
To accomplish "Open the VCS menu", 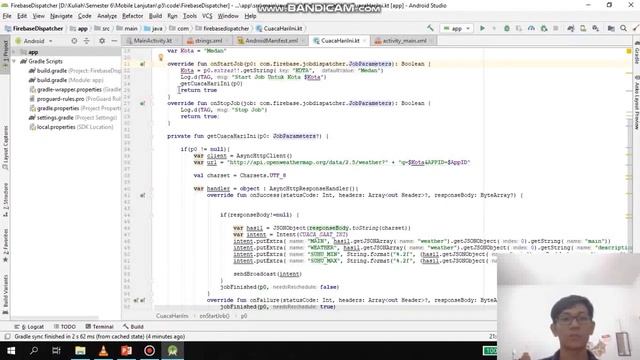I will click(207, 16).
